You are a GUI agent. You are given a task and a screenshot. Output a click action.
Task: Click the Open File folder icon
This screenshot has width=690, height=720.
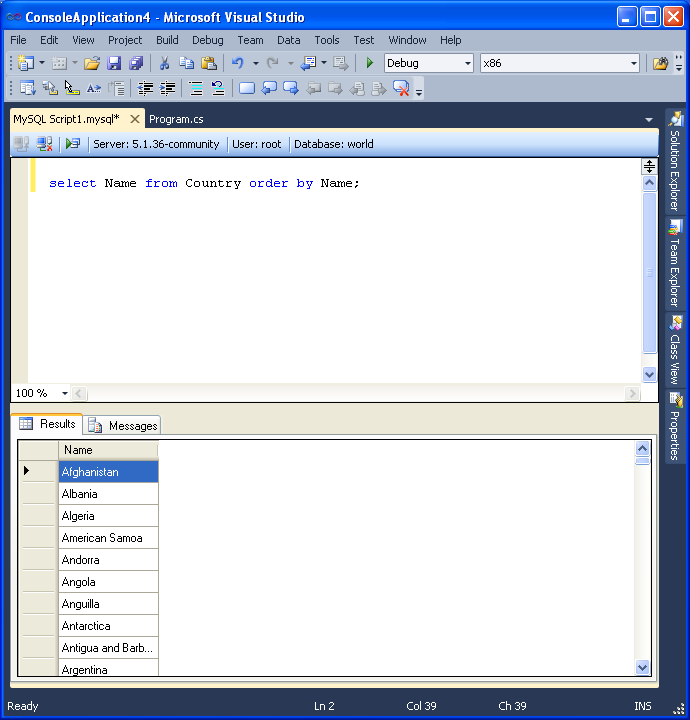(92, 63)
